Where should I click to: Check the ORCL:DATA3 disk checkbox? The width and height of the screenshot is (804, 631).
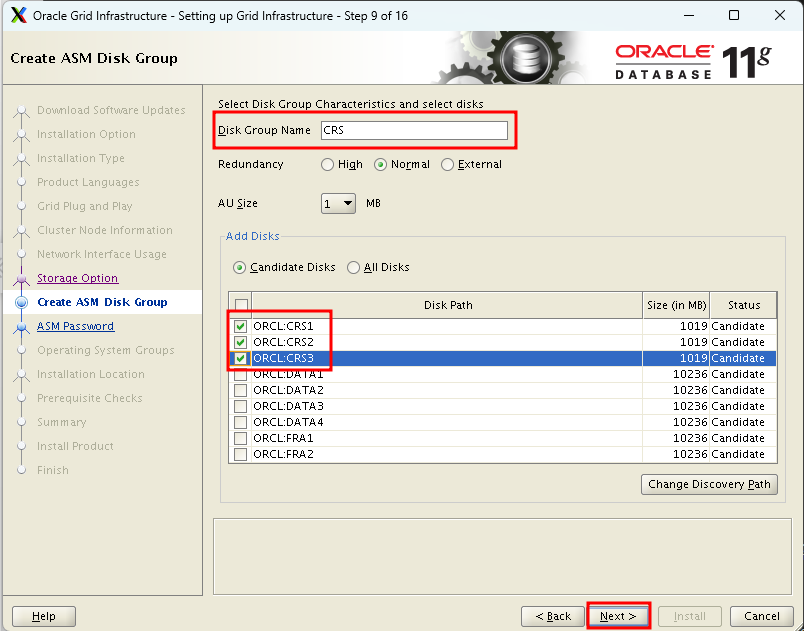pyautogui.click(x=240, y=406)
